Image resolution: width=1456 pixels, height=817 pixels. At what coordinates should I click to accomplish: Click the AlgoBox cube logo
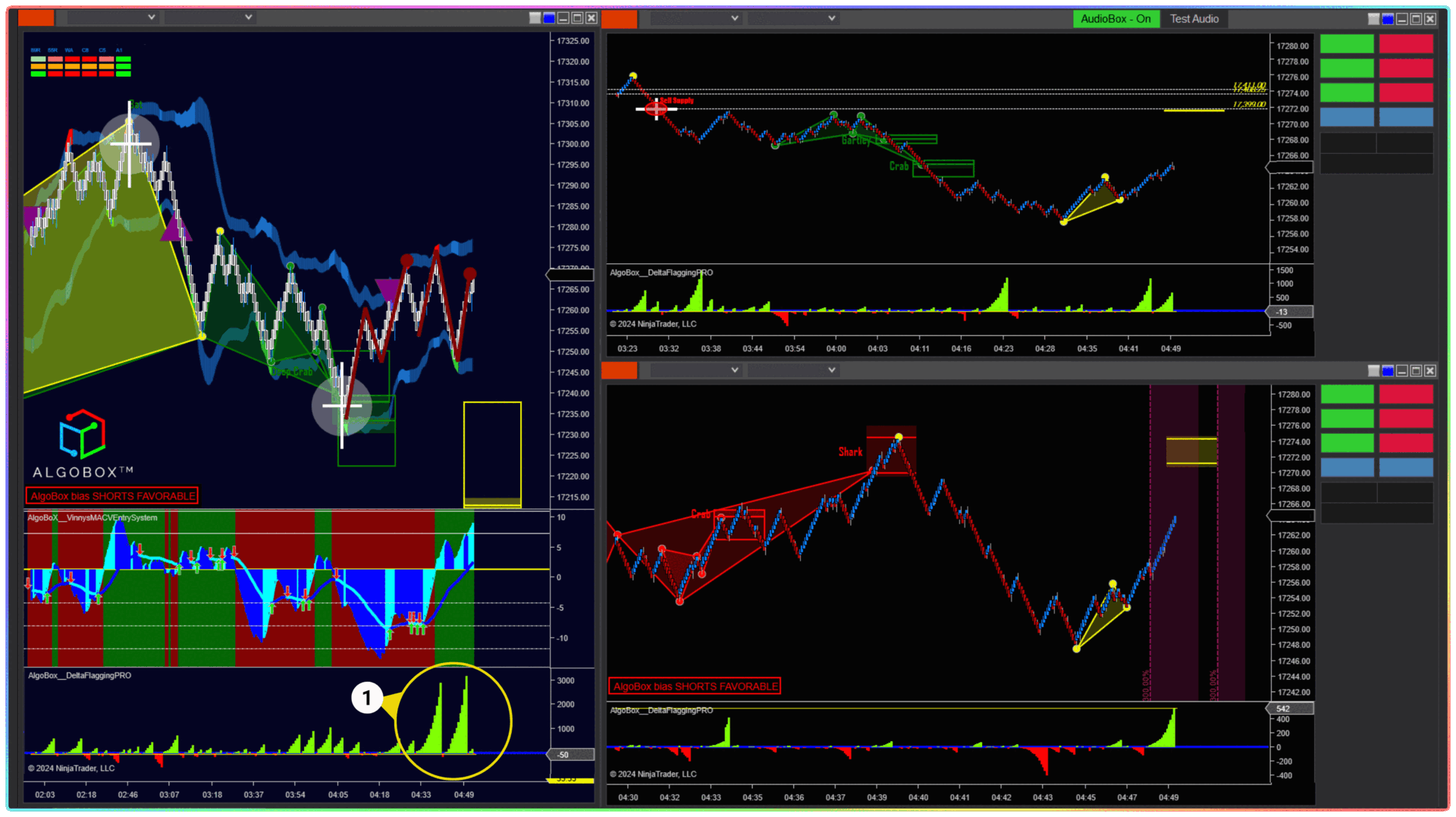(x=82, y=434)
